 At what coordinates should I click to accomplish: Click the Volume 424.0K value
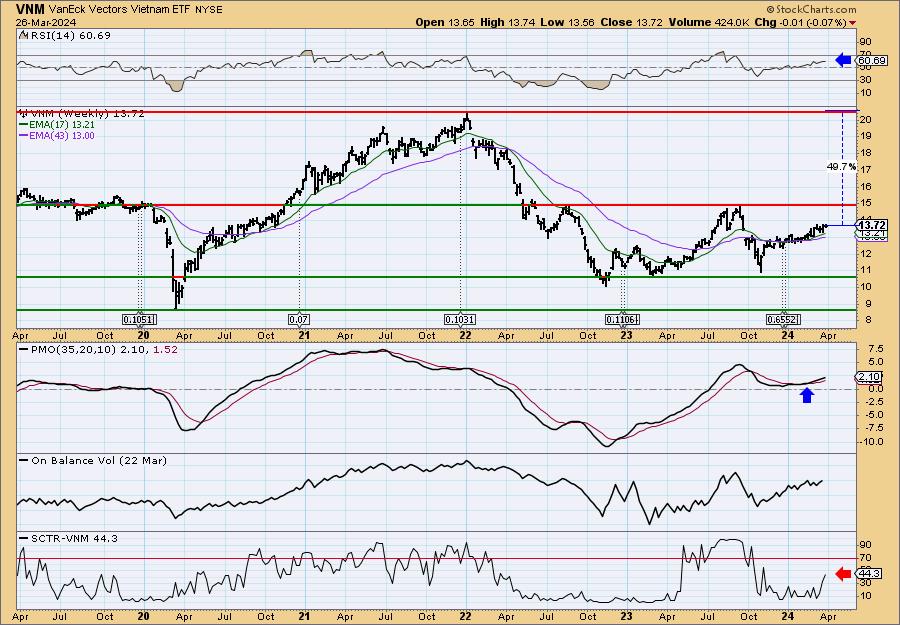pyautogui.click(x=708, y=22)
